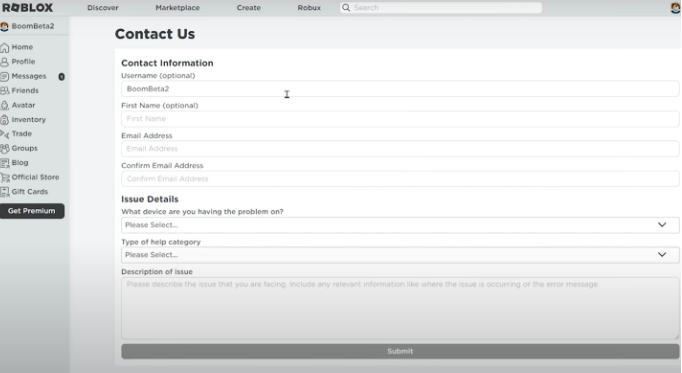Click the Avatar figure icon

[x=5, y=105]
